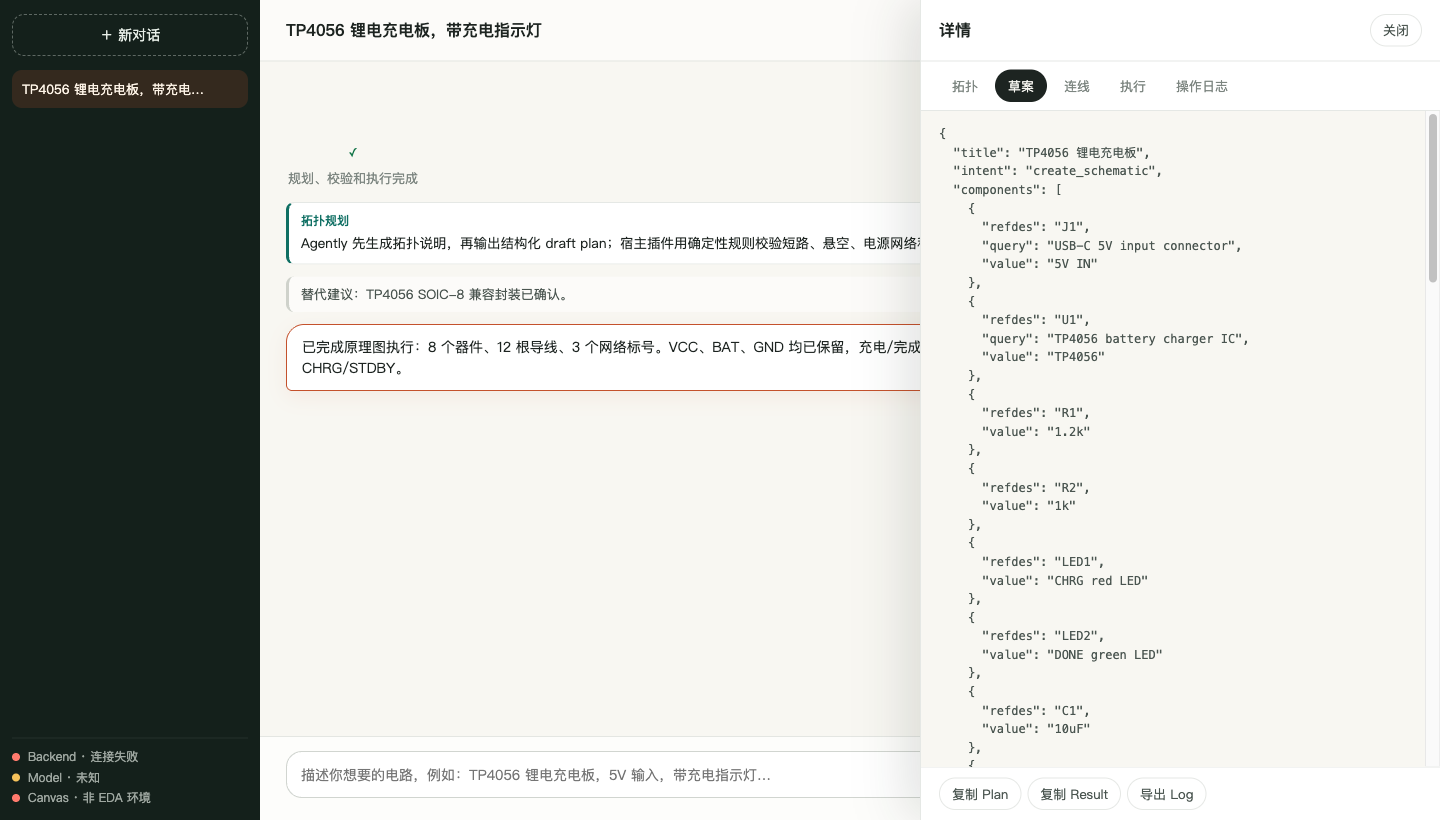Click the 已完成原理图执行 result message
This screenshot has height=820, width=1440.
pos(603,357)
